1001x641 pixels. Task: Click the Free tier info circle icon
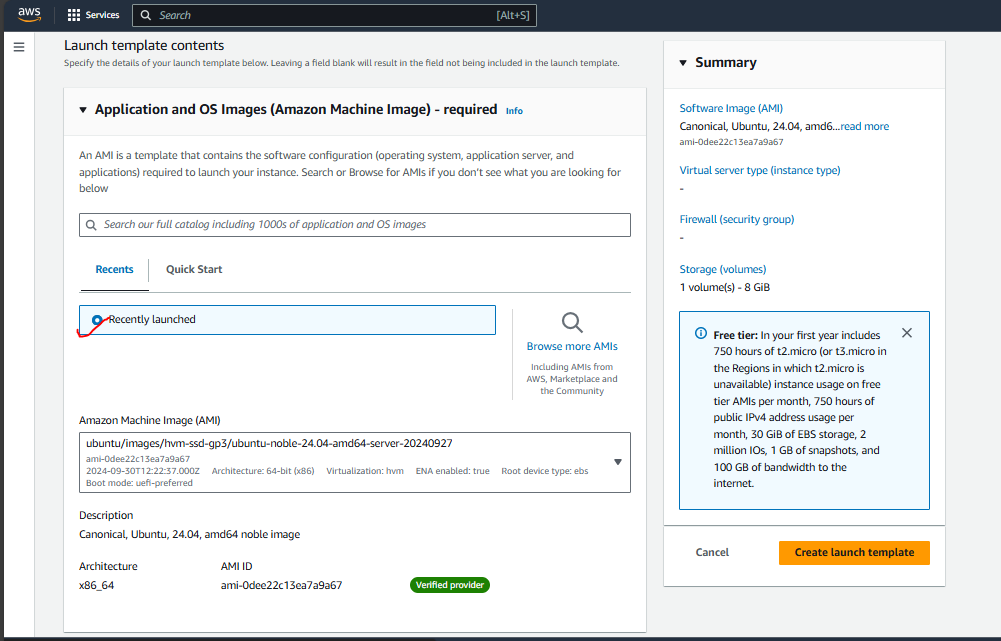[701, 333]
